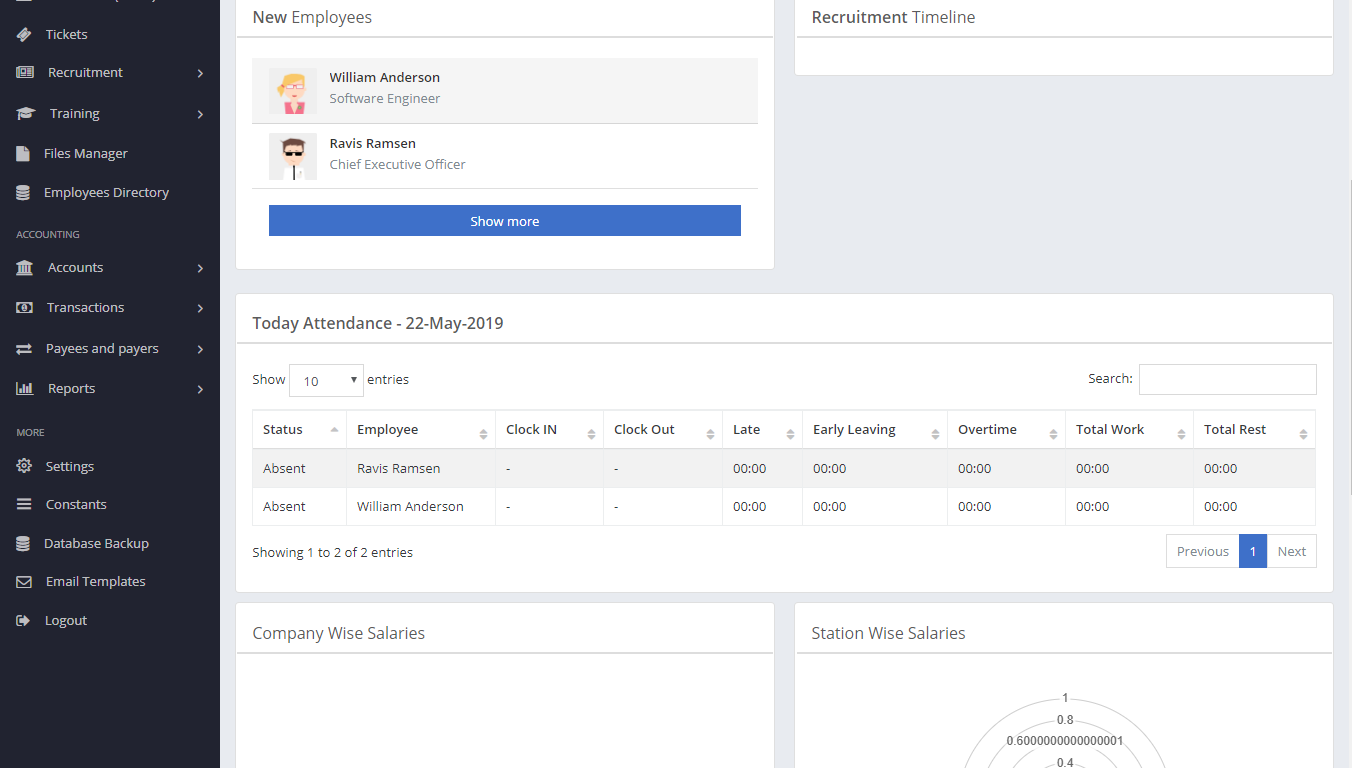Click the Logout exit icon

click(x=24, y=621)
